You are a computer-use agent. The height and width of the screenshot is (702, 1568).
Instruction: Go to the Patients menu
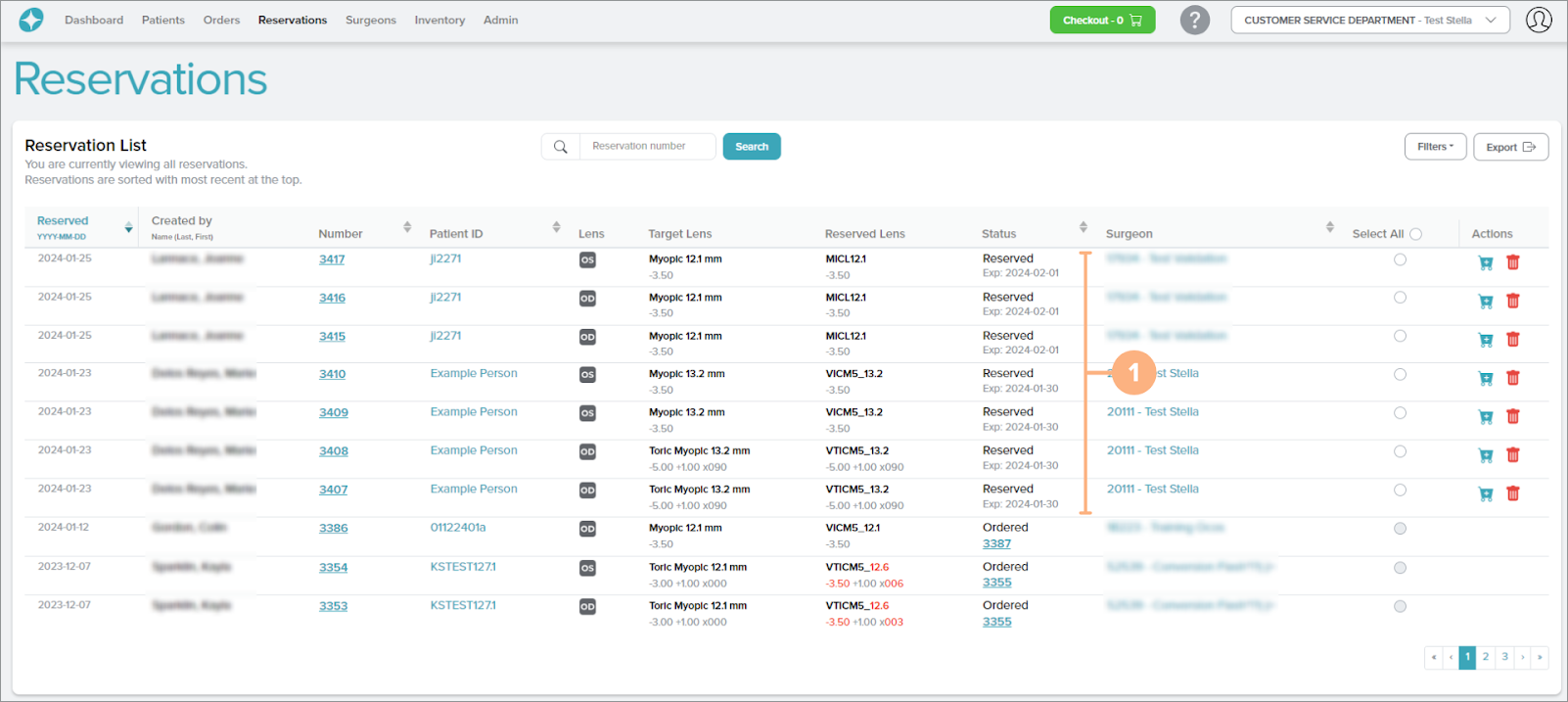[x=162, y=20]
